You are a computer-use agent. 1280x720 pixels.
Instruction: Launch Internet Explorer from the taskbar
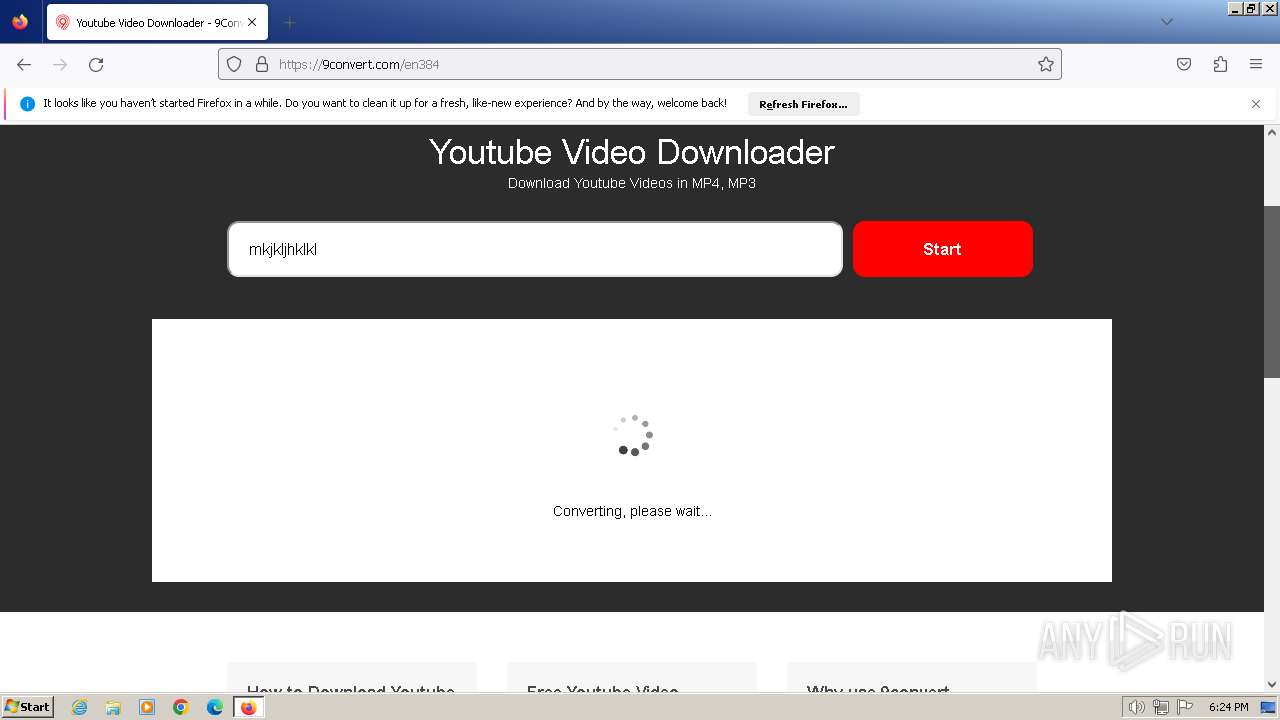pyautogui.click(x=80, y=707)
